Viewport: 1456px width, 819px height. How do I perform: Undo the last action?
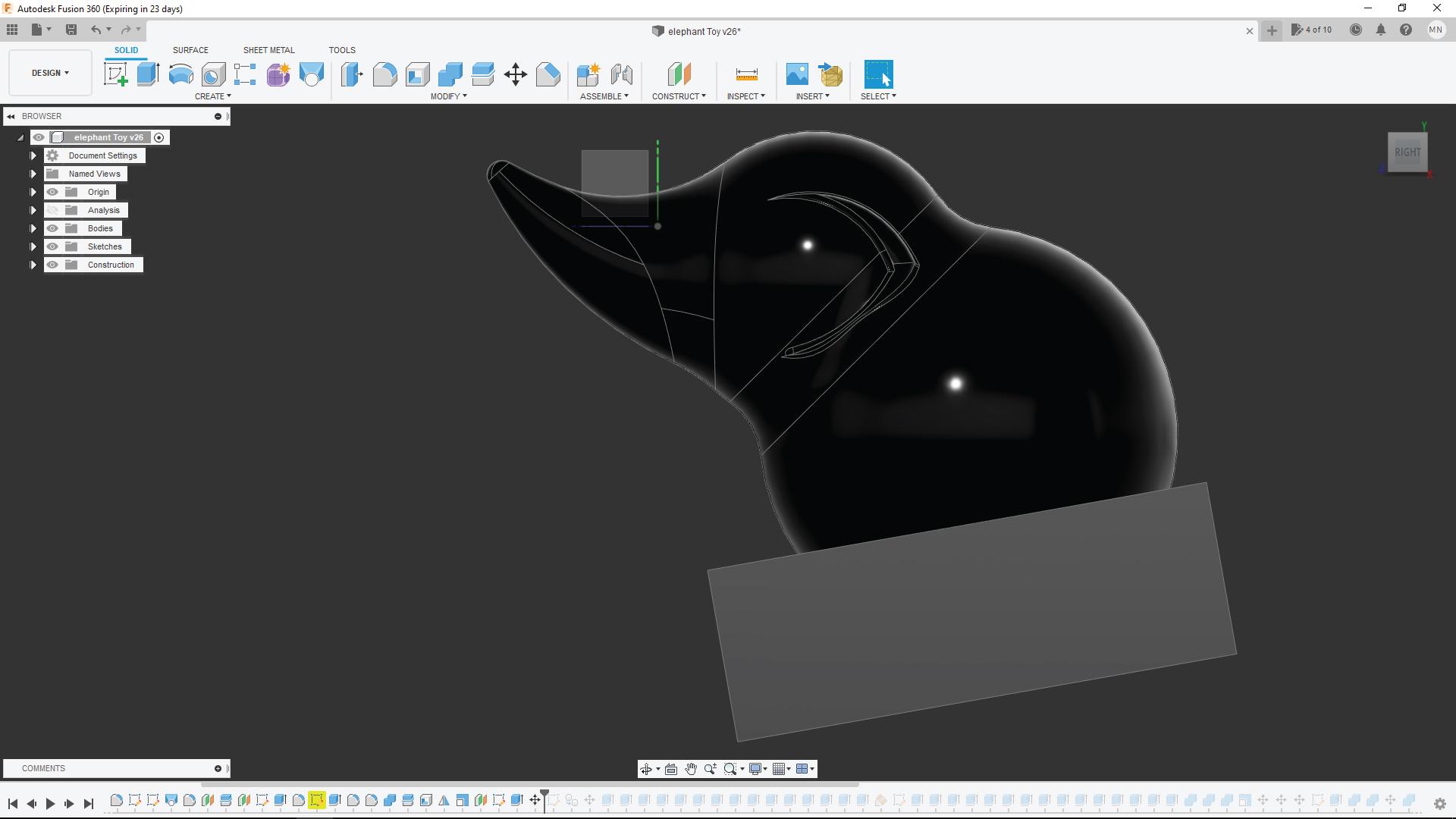tap(96, 30)
